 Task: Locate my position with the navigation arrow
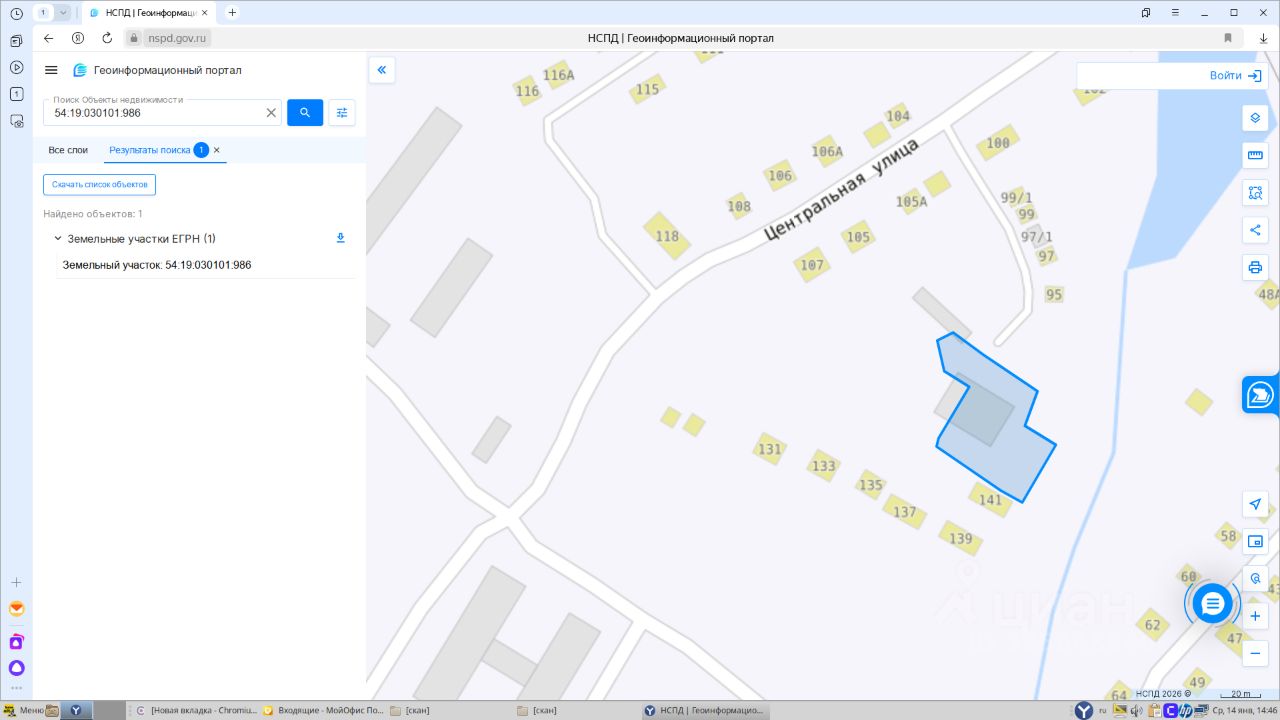pos(1255,504)
